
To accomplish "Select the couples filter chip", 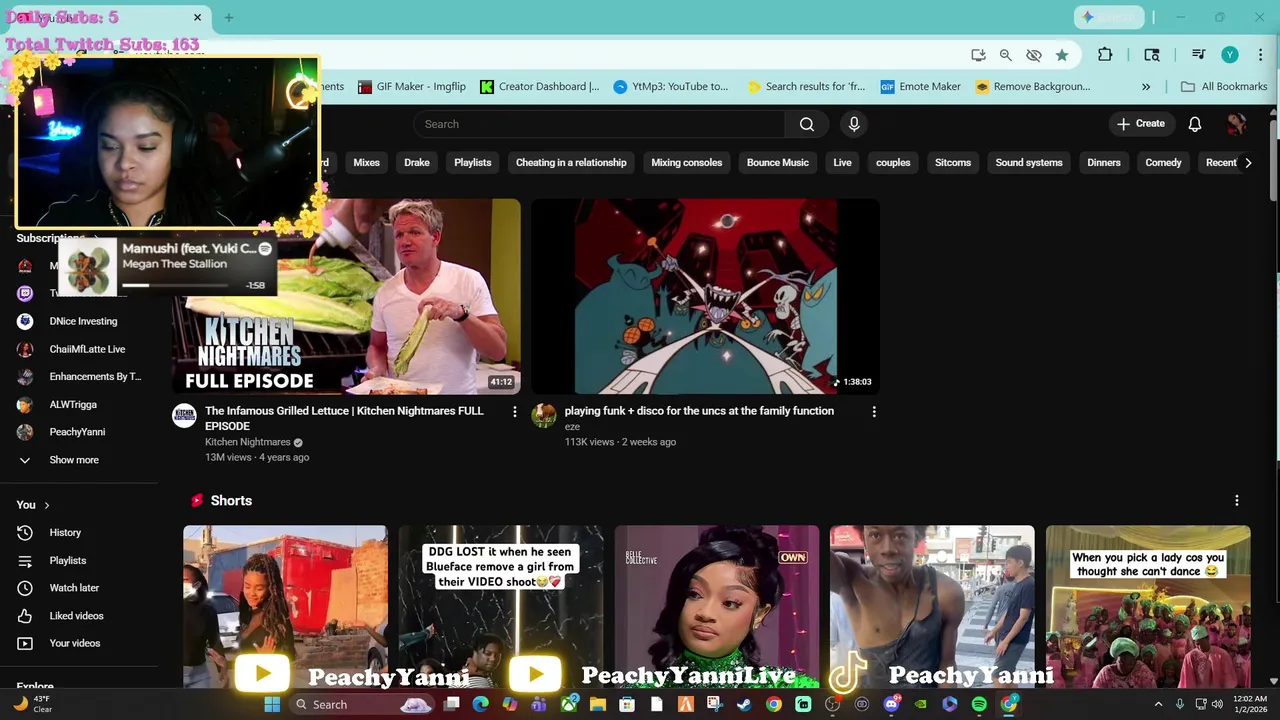I will point(893,163).
